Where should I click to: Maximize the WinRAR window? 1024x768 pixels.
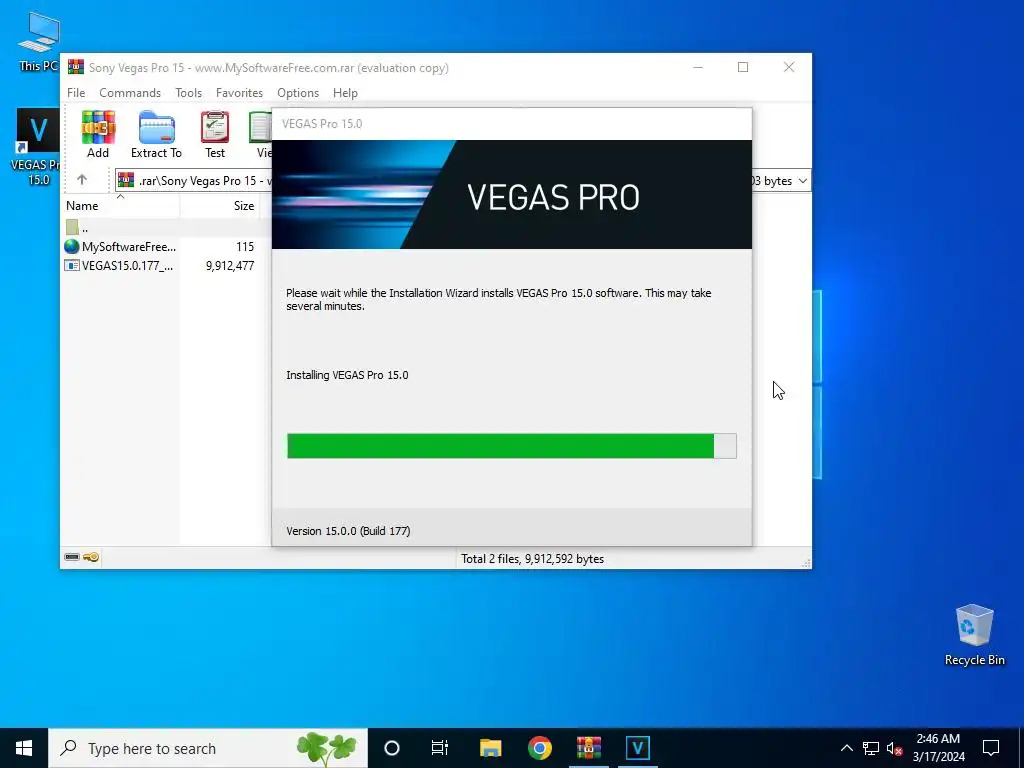point(743,67)
